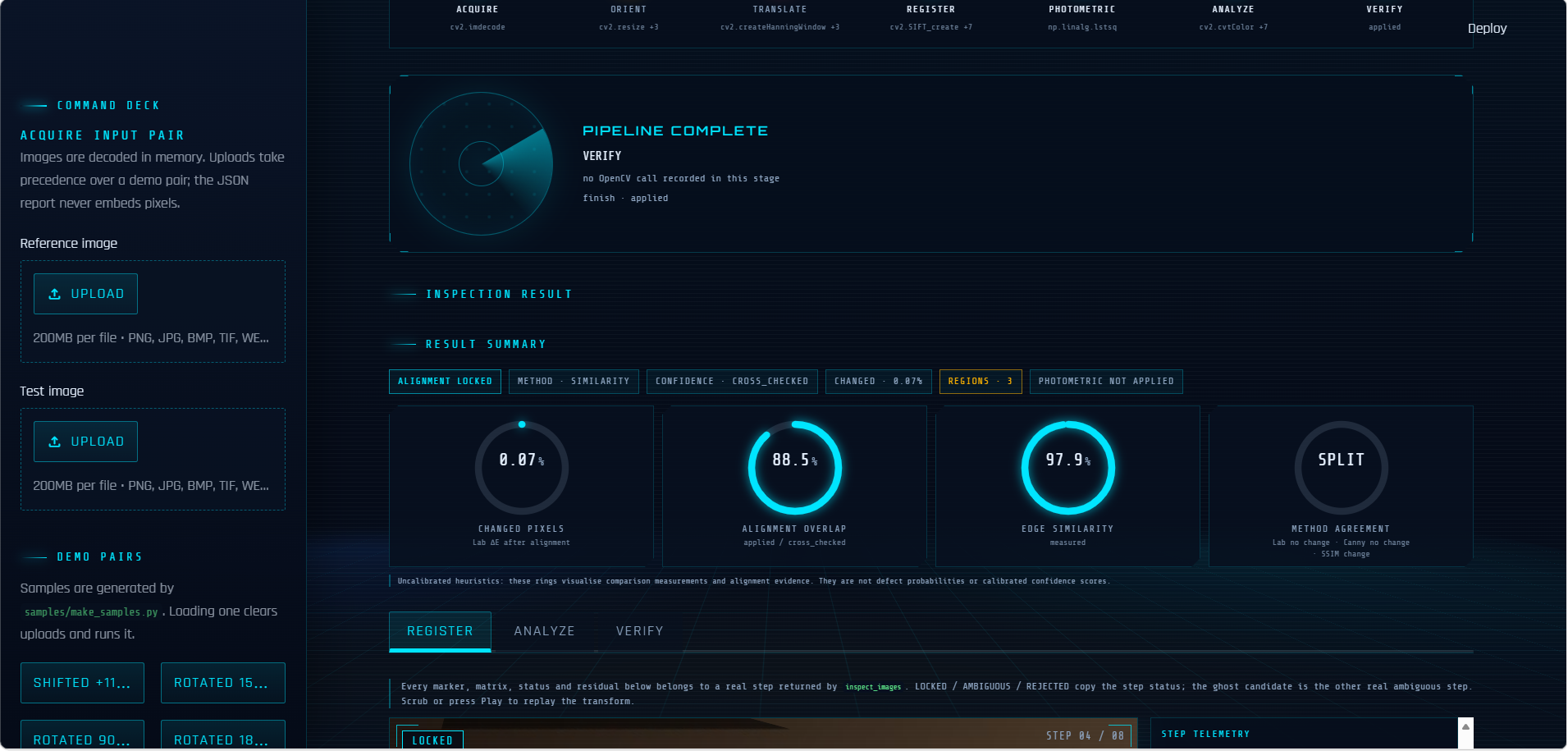Click the SPLIT method agreement ring
This screenshot has width=1568, height=751.
1342,468
